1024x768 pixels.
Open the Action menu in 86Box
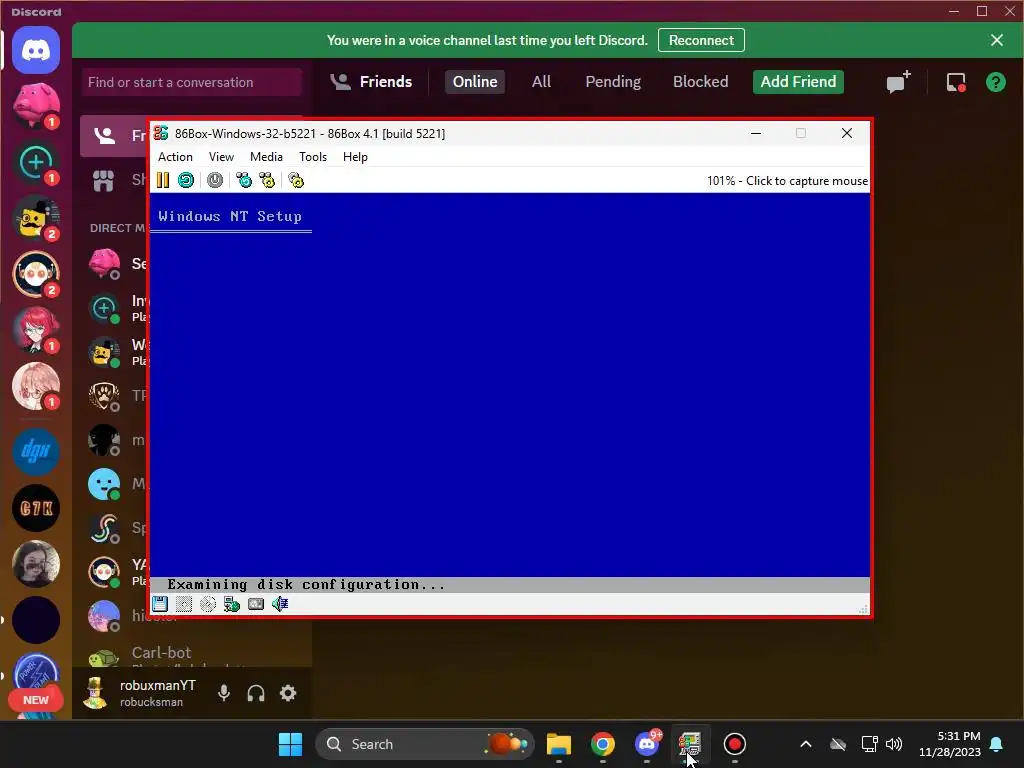point(175,157)
